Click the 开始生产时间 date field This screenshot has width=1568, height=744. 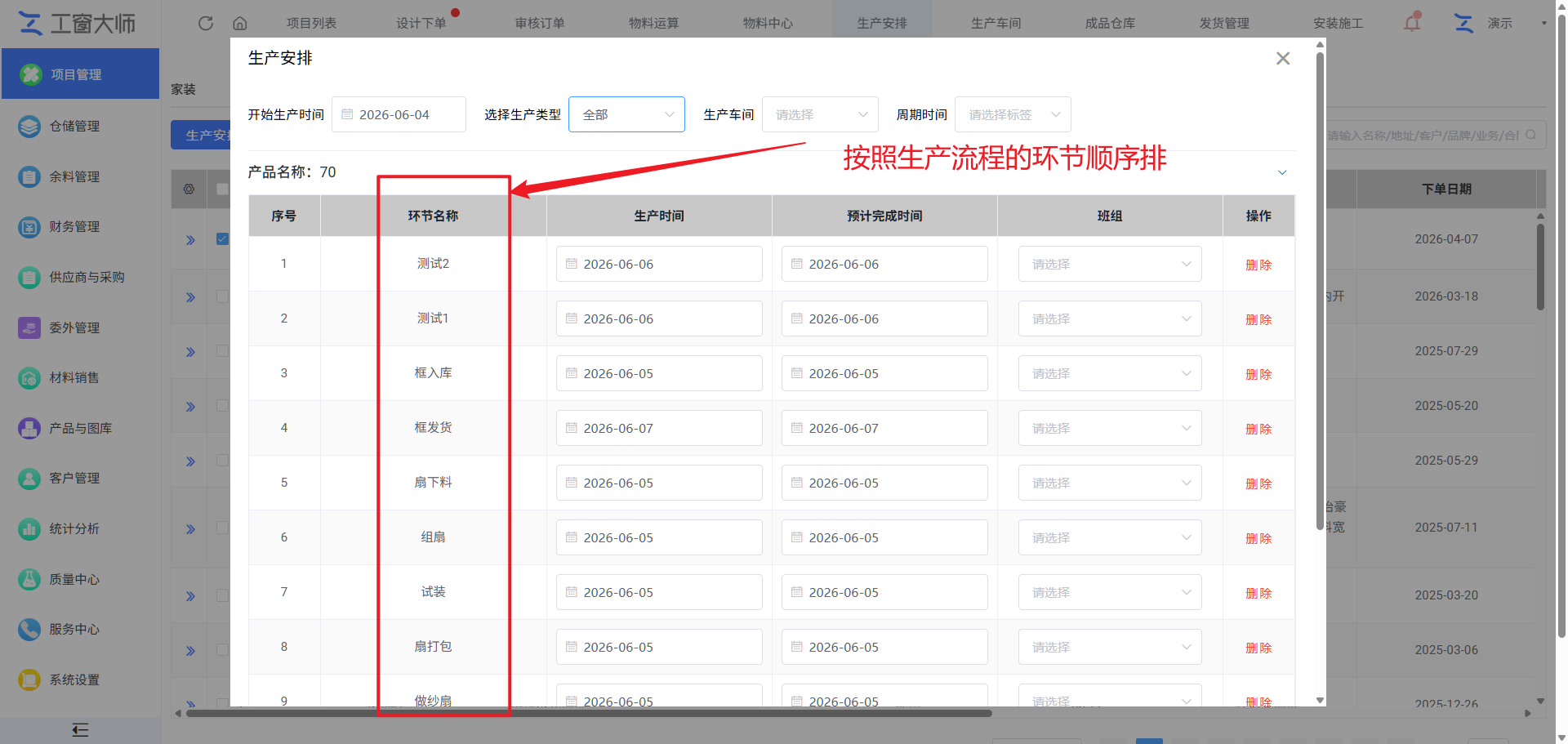click(x=399, y=114)
